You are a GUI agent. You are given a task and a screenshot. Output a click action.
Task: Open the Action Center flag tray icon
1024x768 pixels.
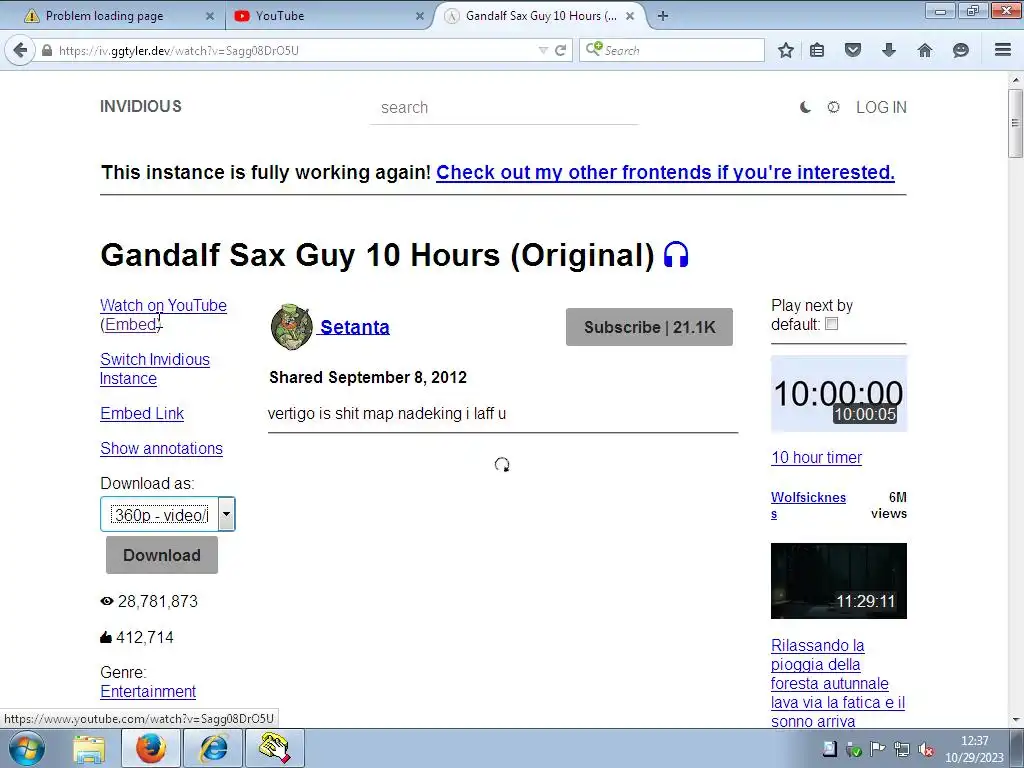point(878,749)
